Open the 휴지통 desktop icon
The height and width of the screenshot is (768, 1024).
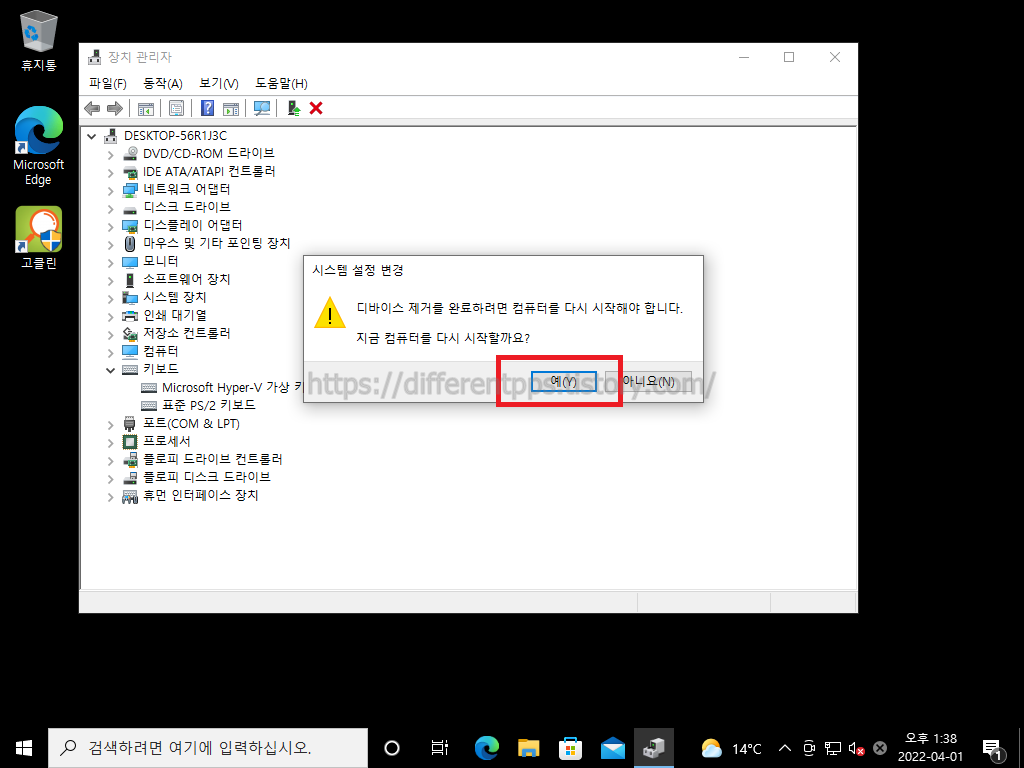[x=39, y=40]
